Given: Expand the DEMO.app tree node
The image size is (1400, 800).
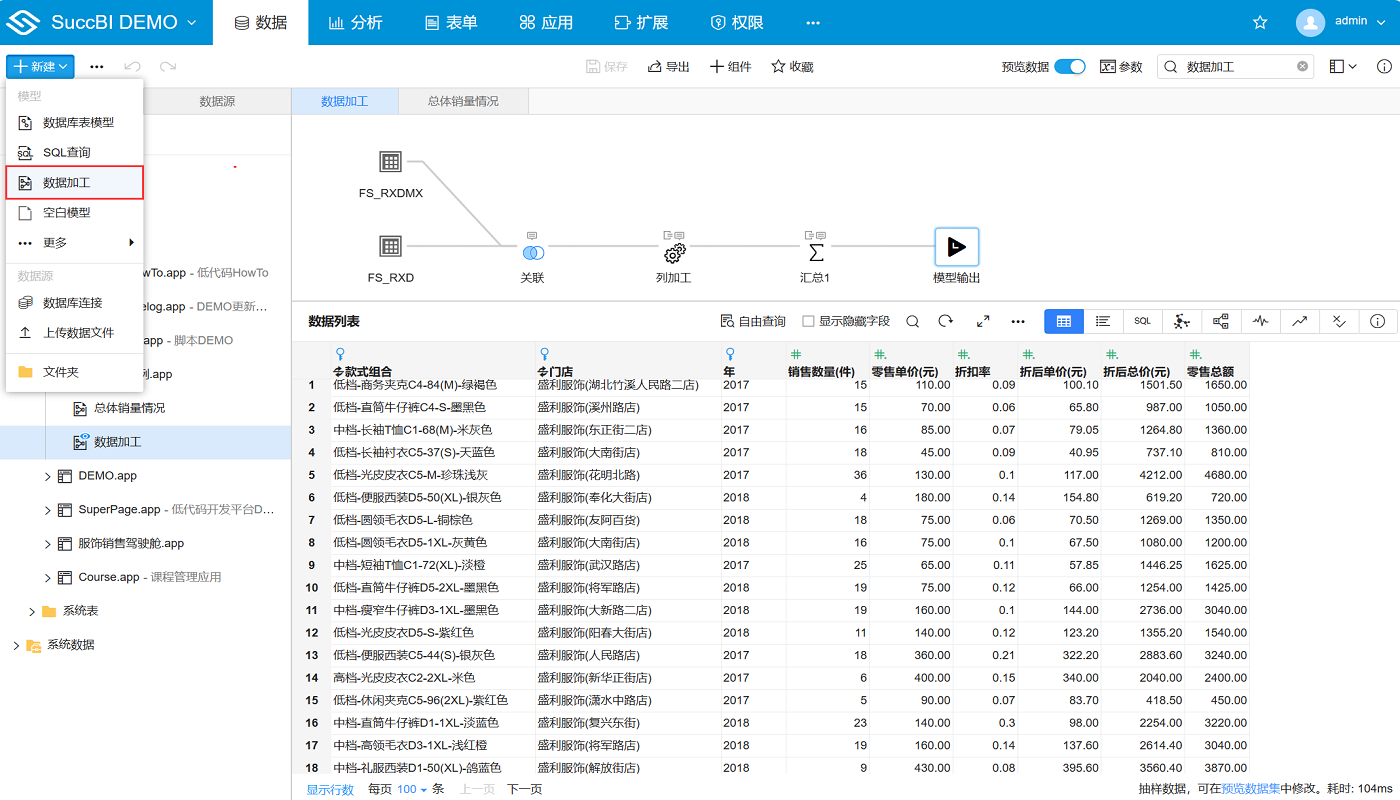Looking at the screenshot, I should (x=48, y=476).
